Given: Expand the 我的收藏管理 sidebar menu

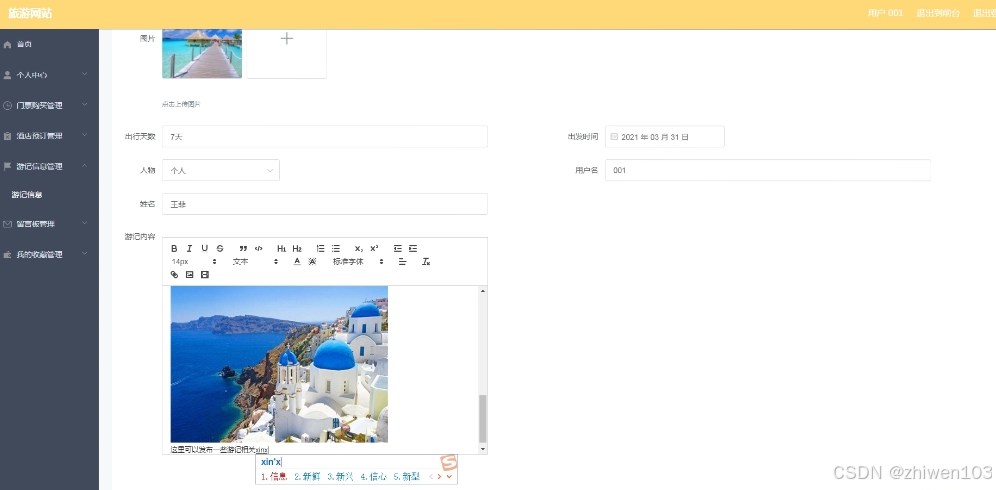Looking at the screenshot, I should 50,255.
